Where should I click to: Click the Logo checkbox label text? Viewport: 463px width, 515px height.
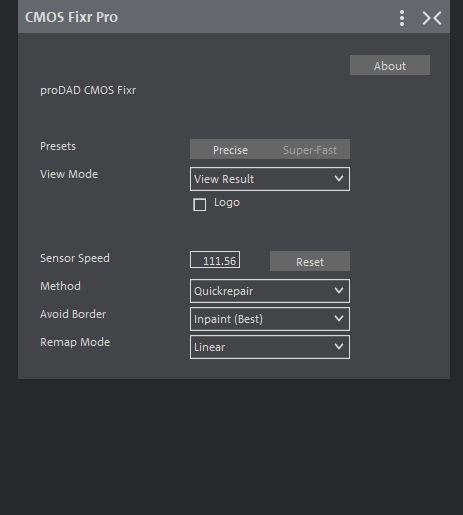pos(227,203)
